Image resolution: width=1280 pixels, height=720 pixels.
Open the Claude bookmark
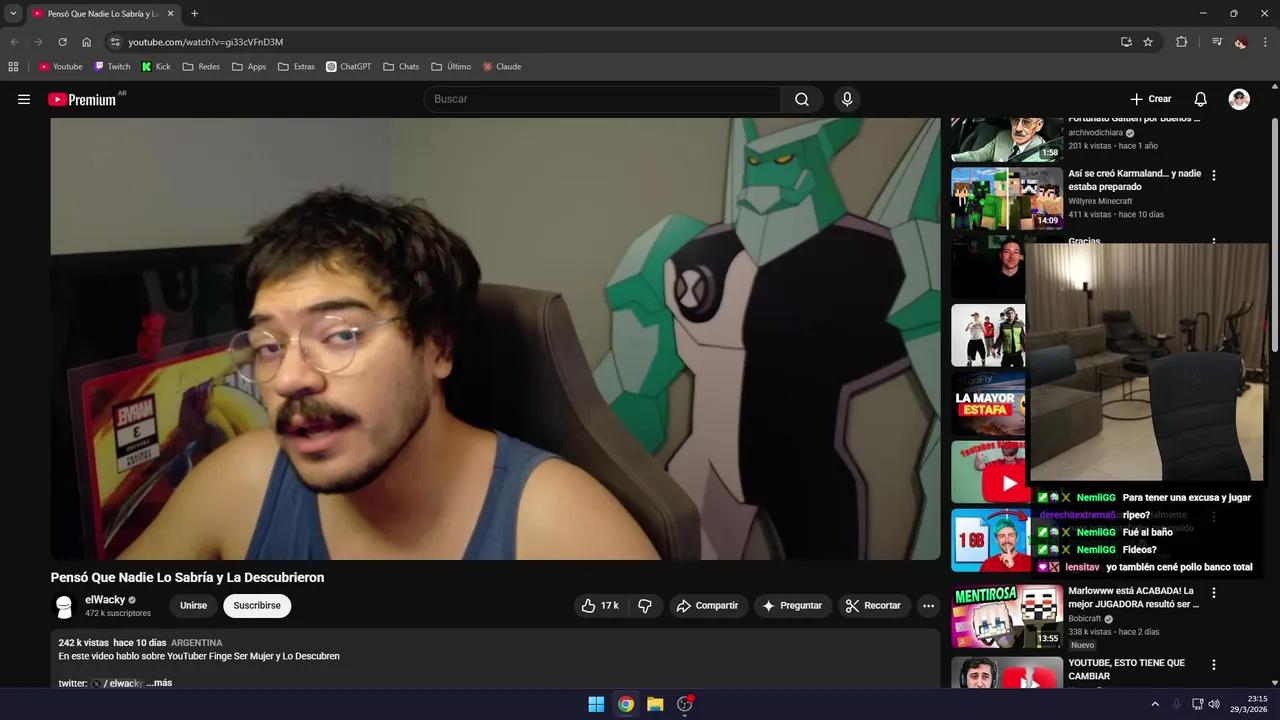[x=502, y=67]
